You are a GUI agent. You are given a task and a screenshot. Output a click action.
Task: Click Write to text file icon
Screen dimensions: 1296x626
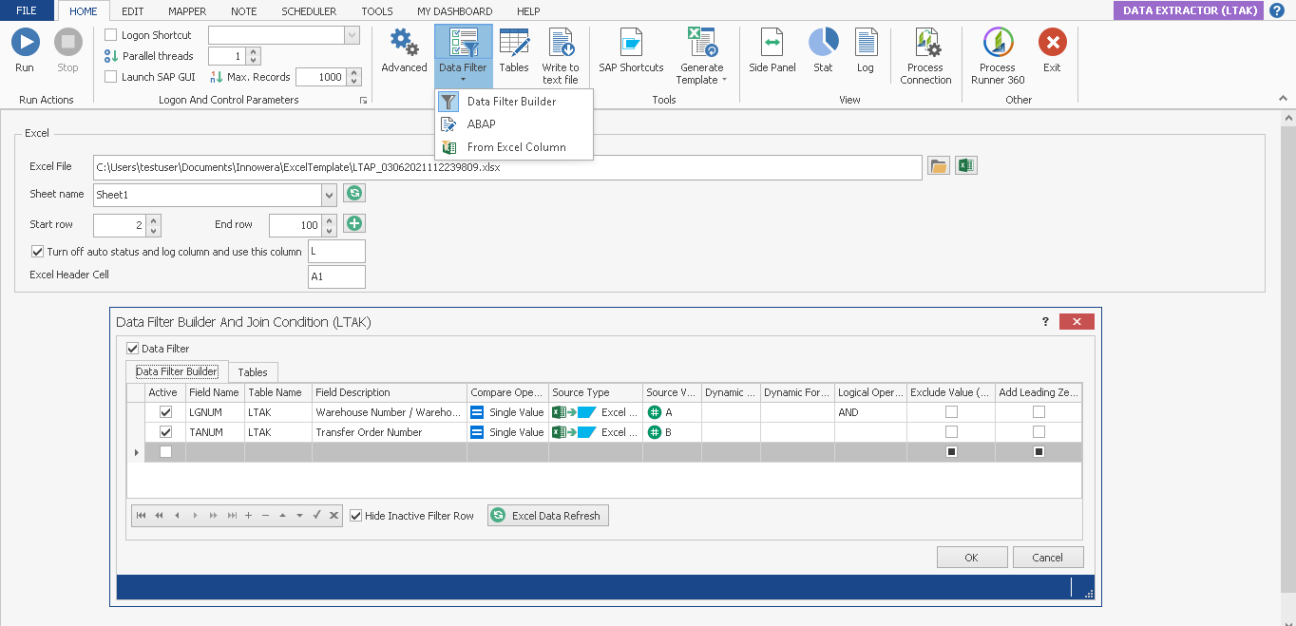(560, 43)
